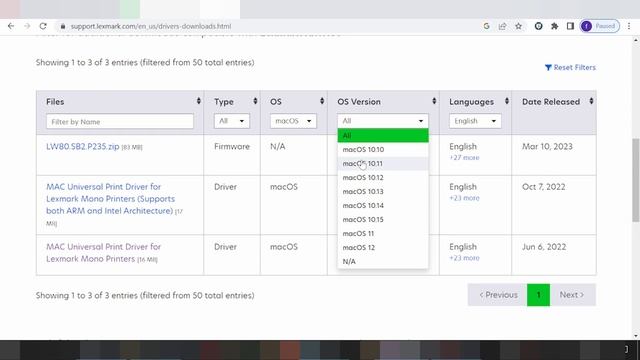This screenshot has width=640, height=360.
Task: Go back with the browser back arrow
Action: point(11,26)
